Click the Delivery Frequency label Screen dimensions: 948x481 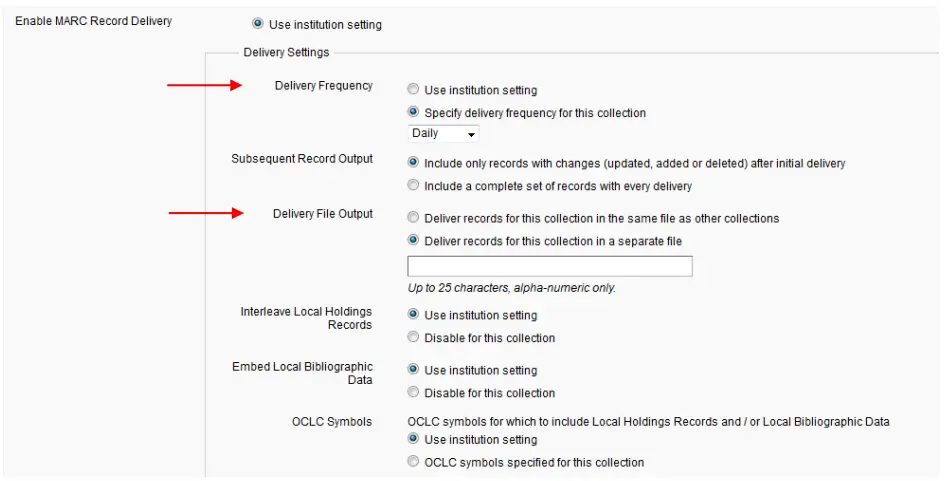pyautogui.click(x=323, y=86)
